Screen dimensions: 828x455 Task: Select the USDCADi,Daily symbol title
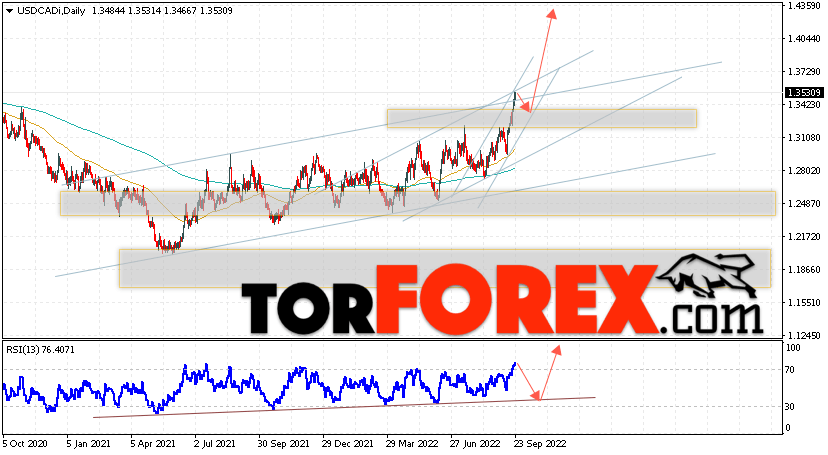(51, 11)
